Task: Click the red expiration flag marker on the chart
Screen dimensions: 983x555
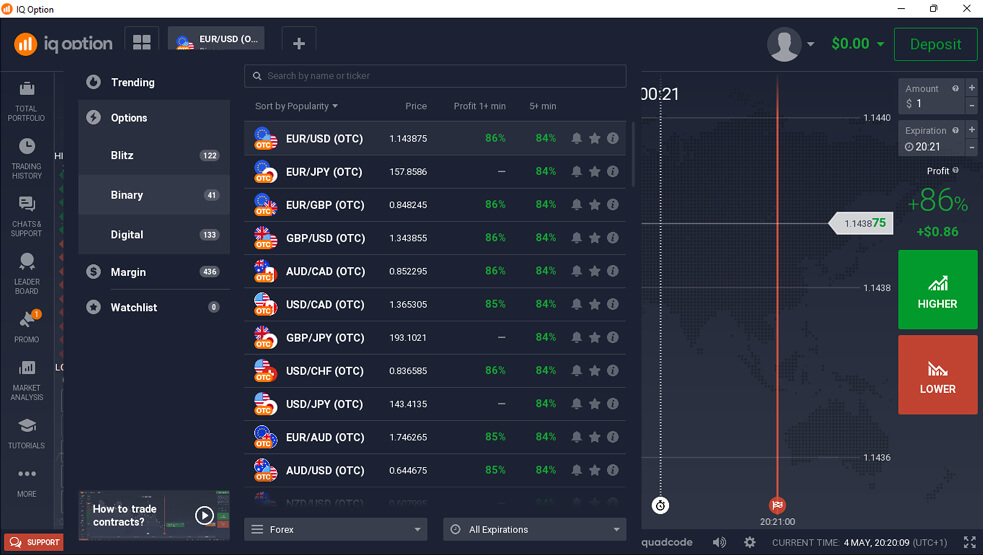Action: [x=777, y=505]
